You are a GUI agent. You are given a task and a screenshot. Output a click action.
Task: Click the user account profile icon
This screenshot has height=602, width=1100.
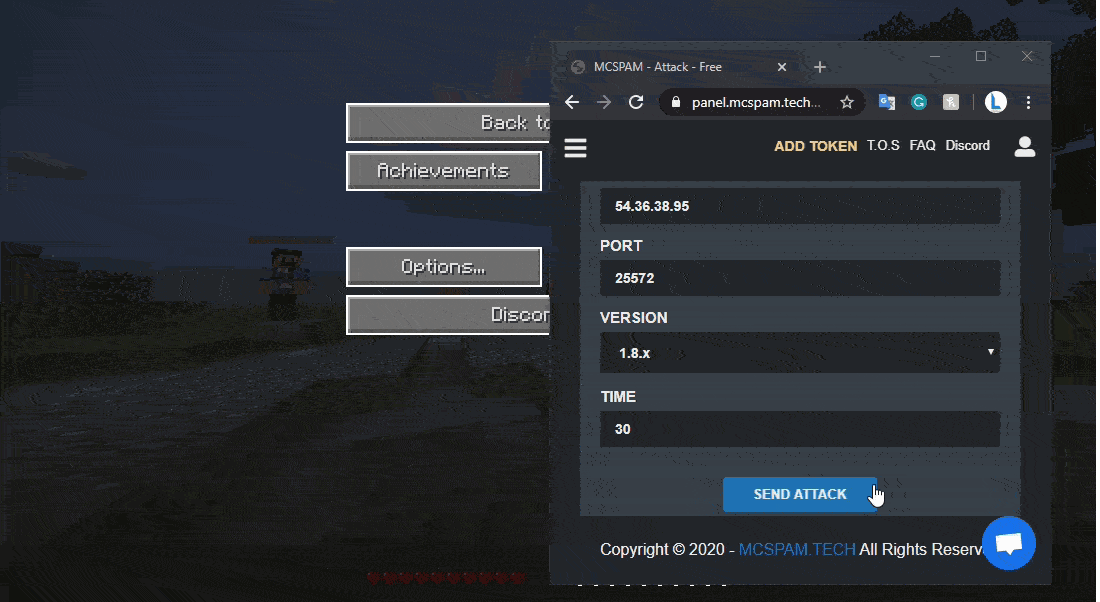(1024, 147)
